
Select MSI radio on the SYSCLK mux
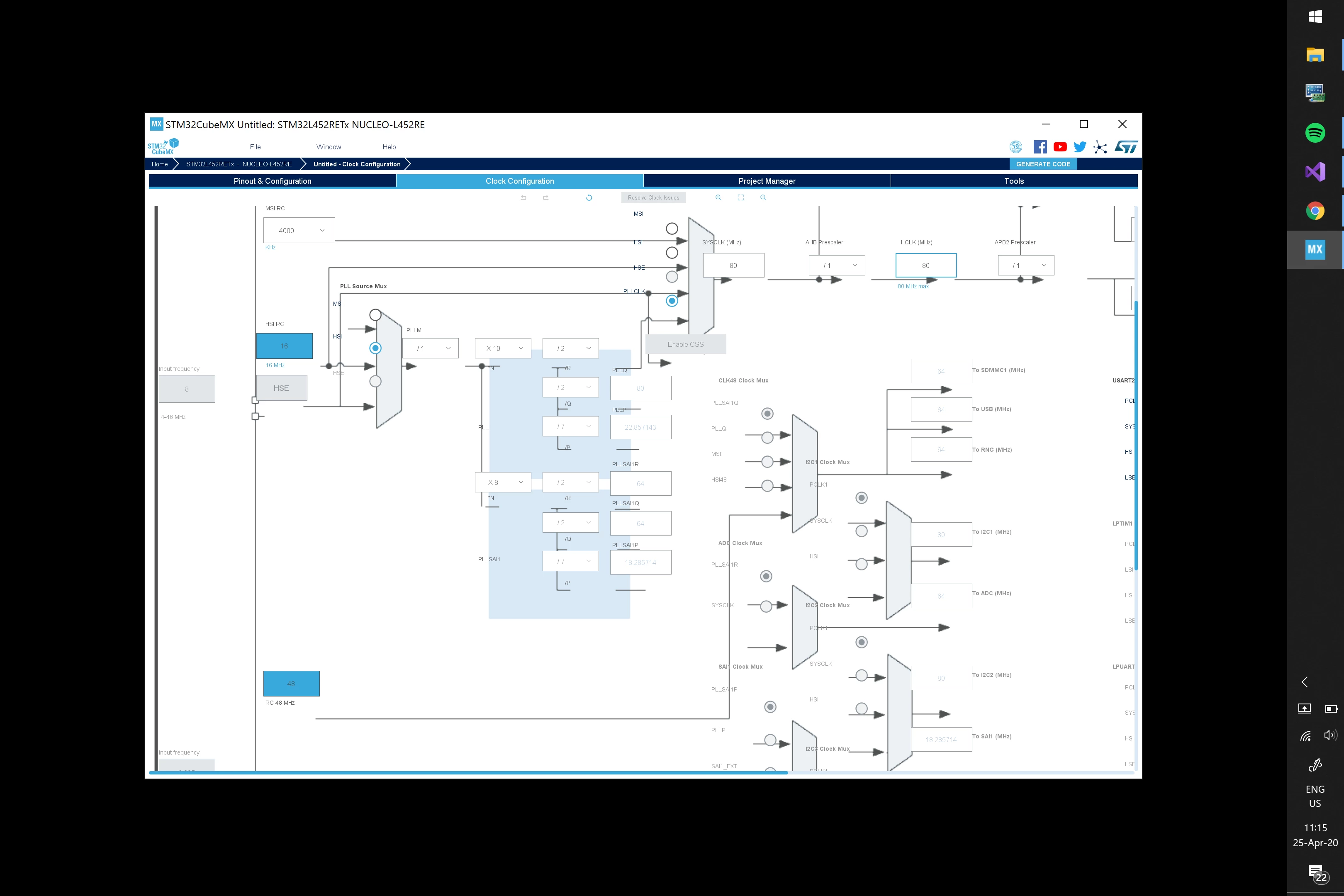[x=672, y=229]
